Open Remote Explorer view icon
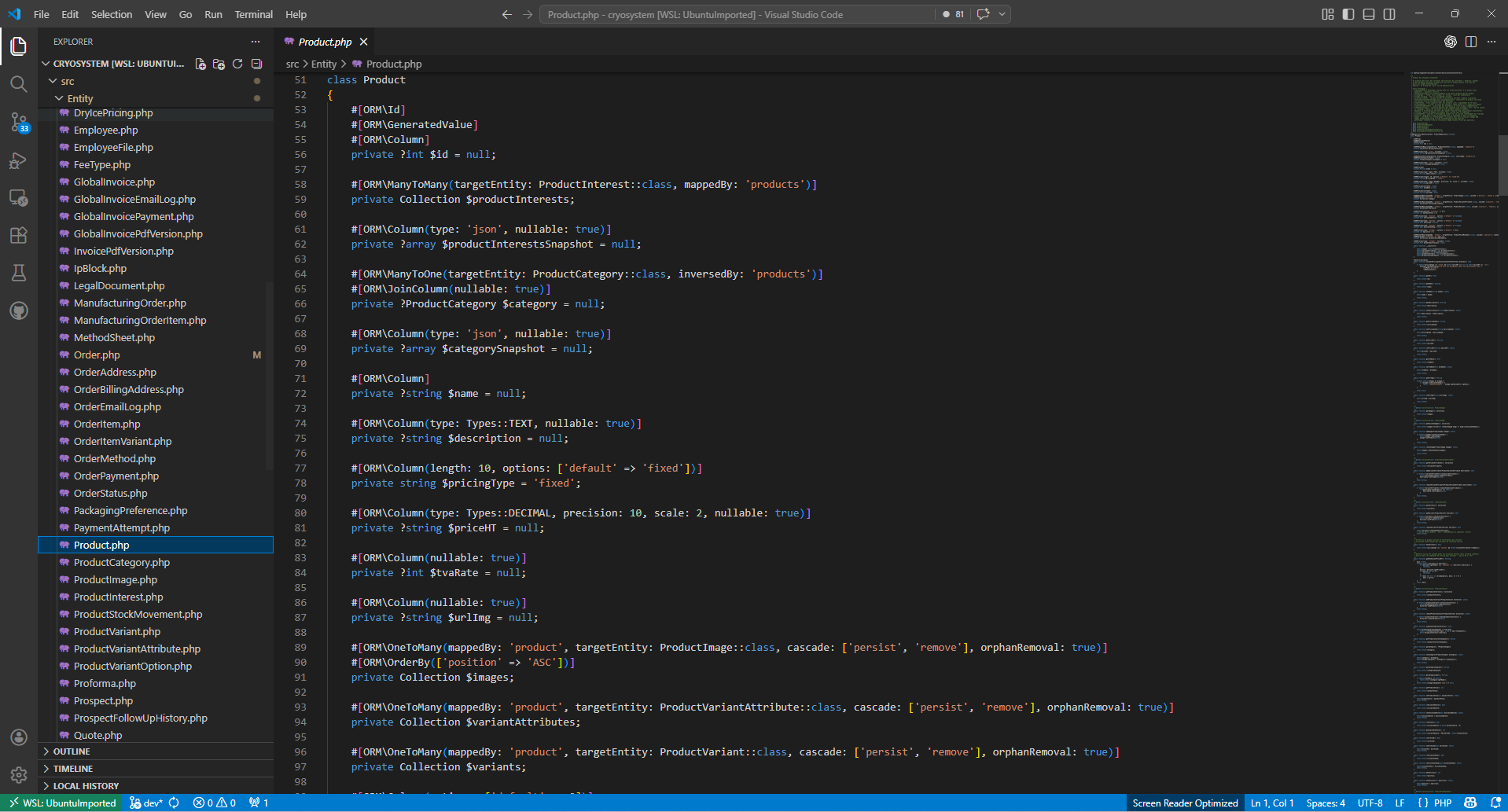 [19, 197]
